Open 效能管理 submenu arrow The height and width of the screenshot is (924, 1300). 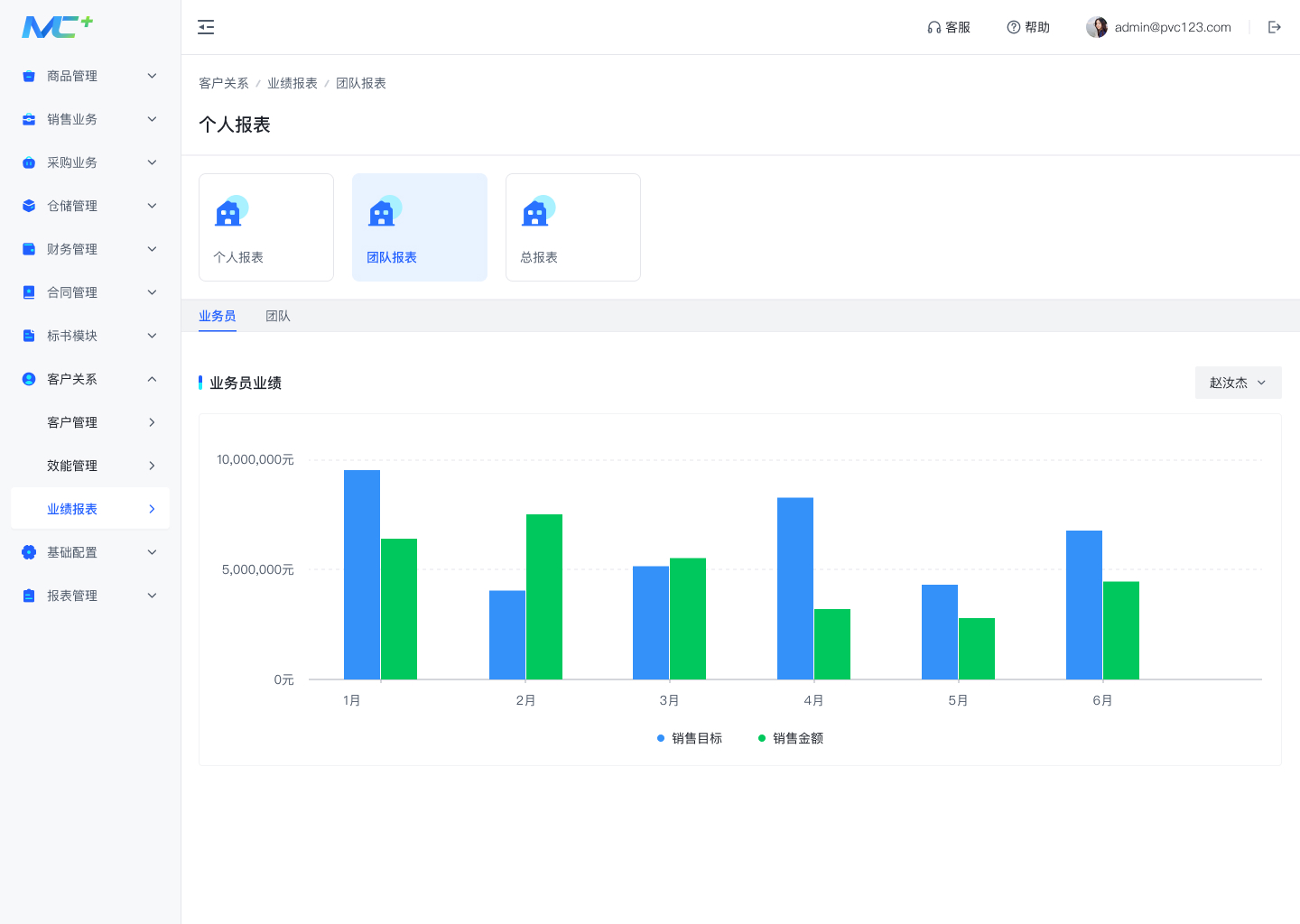click(x=152, y=466)
